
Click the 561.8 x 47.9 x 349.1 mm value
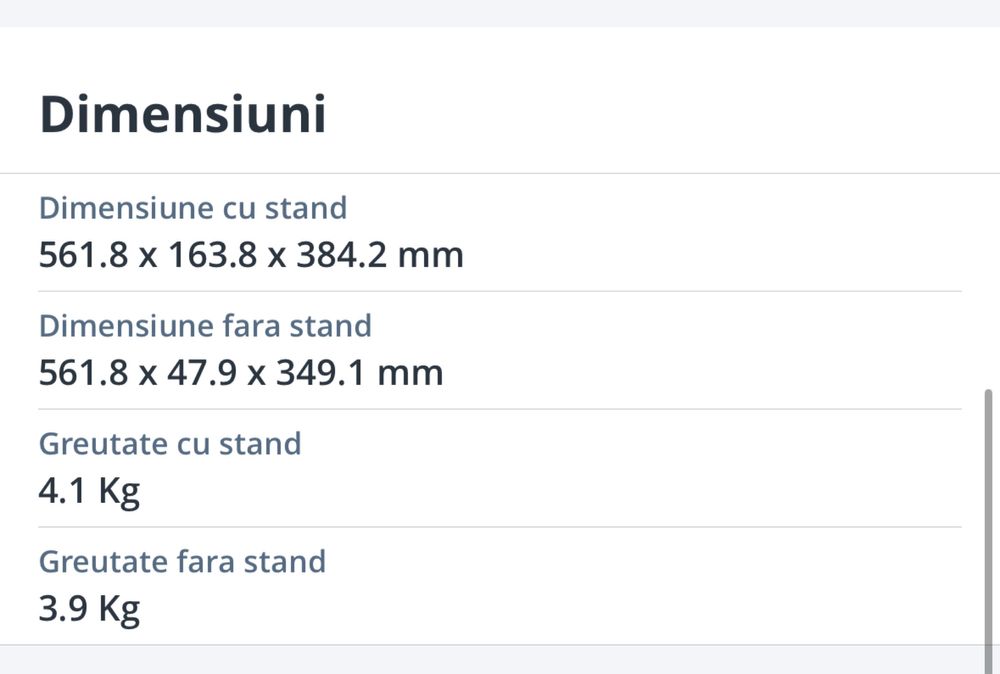[x=241, y=373]
